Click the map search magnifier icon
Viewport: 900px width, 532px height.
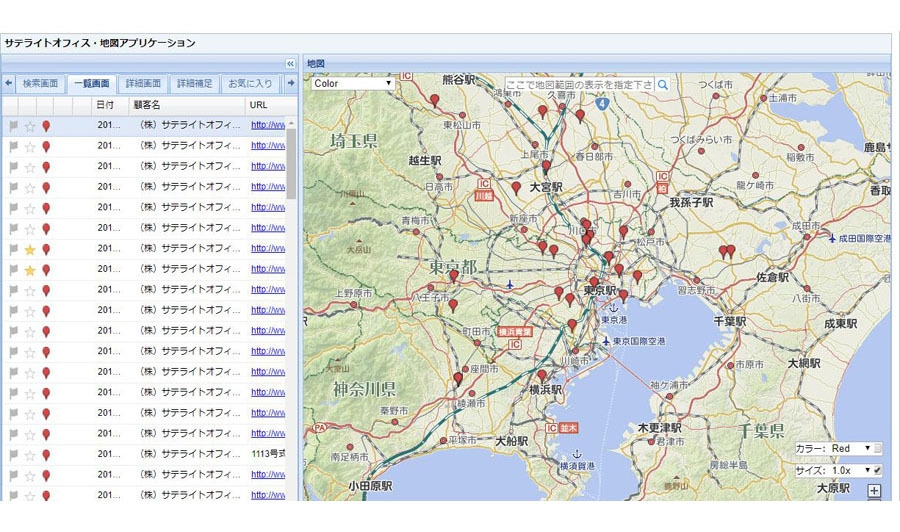click(x=662, y=85)
